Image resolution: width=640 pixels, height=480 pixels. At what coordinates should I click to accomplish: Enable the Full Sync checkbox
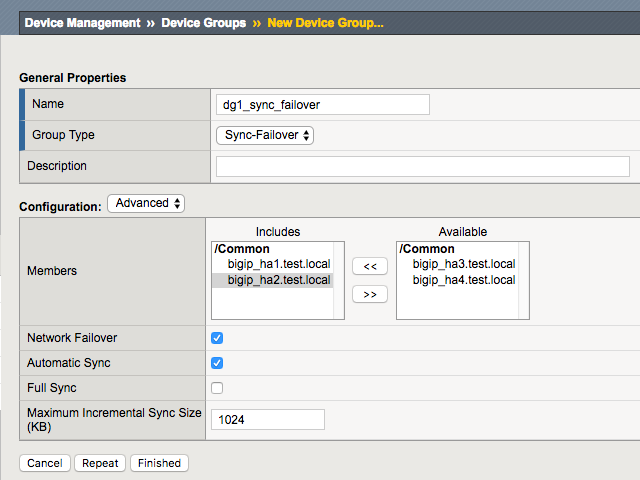click(x=217, y=388)
